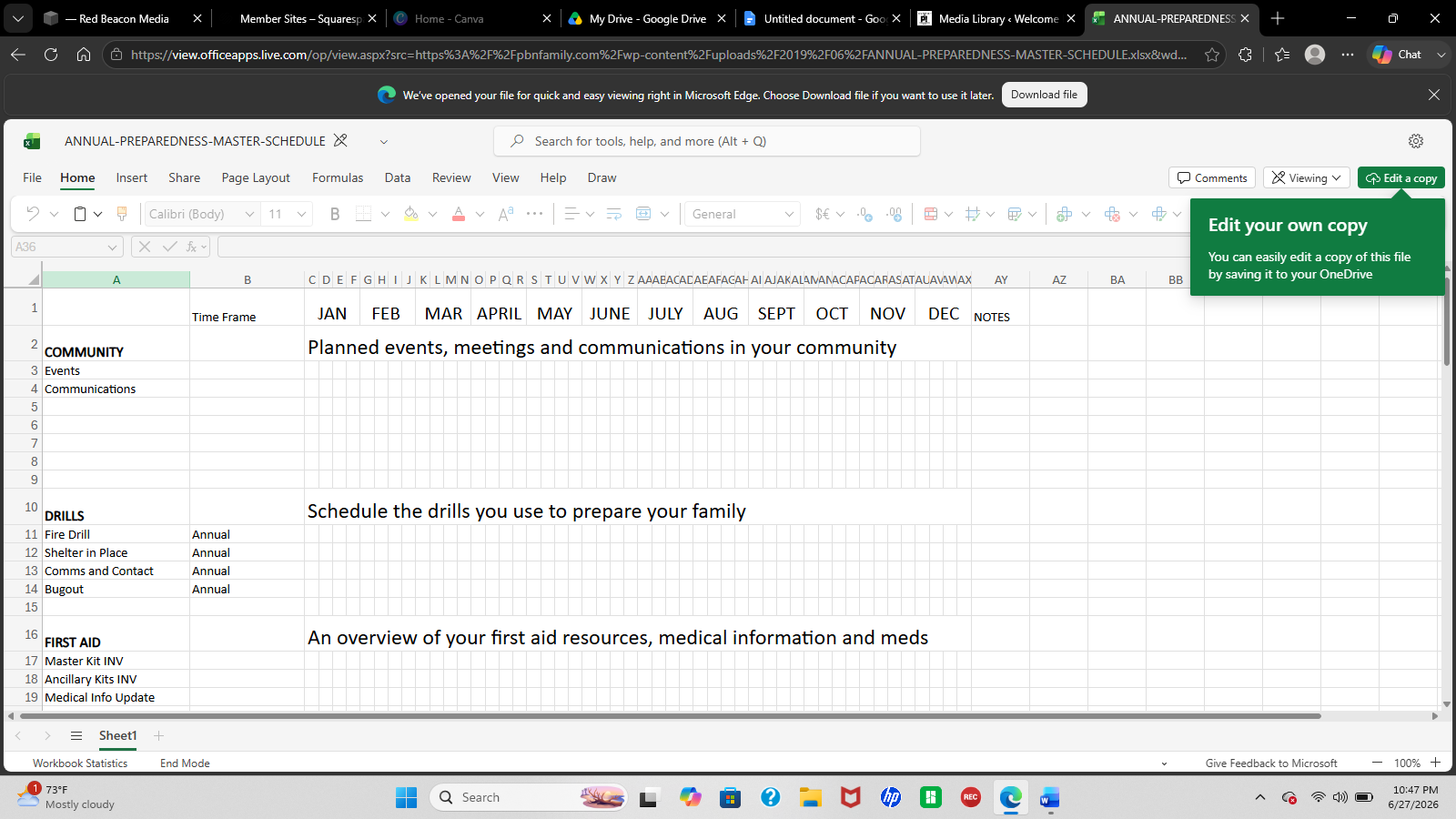Click the Edit a copy button
The image size is (1456, 819).
pyautogui.click(x=1401, y=177)
